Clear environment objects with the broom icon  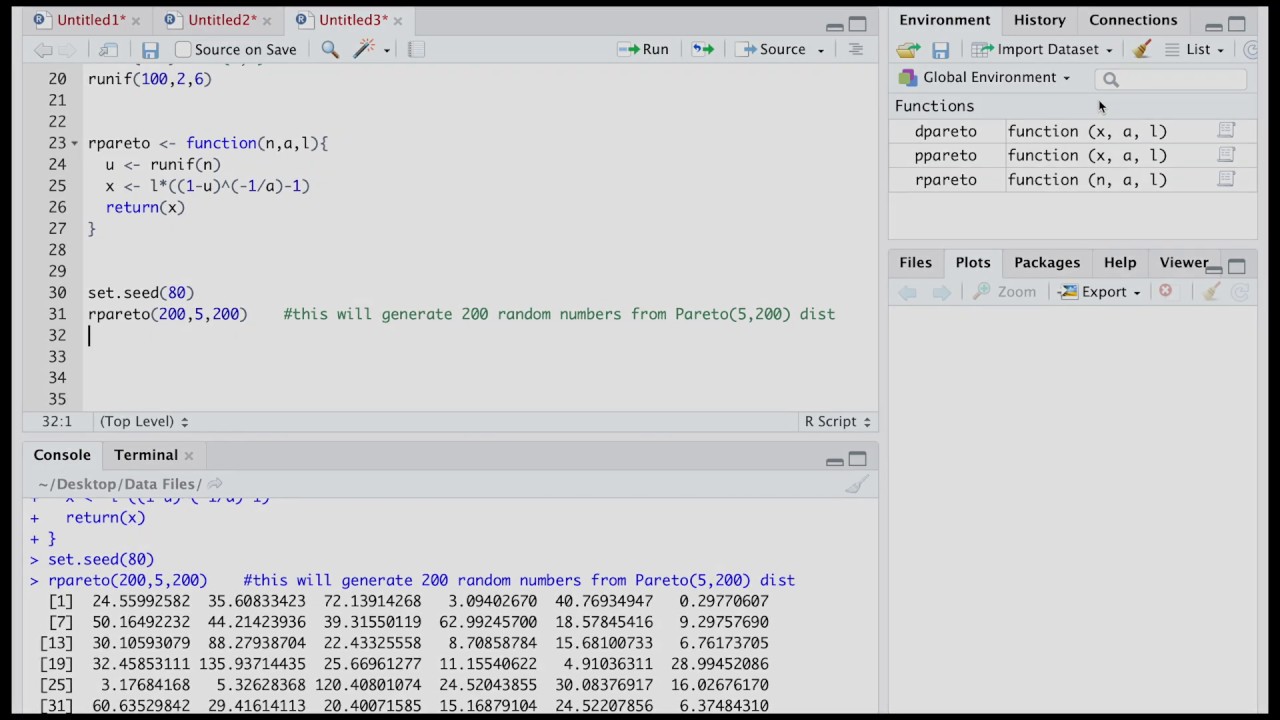[x=1142, y=49]
